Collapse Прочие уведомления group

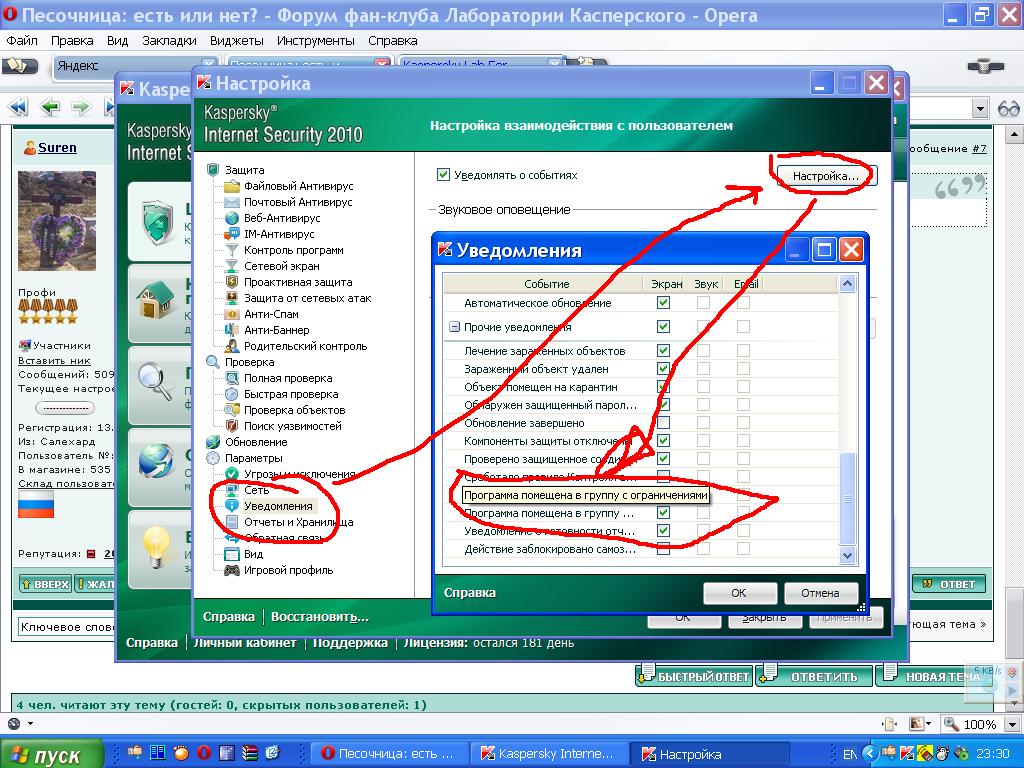pyautogui.click(x=455, y=327)
